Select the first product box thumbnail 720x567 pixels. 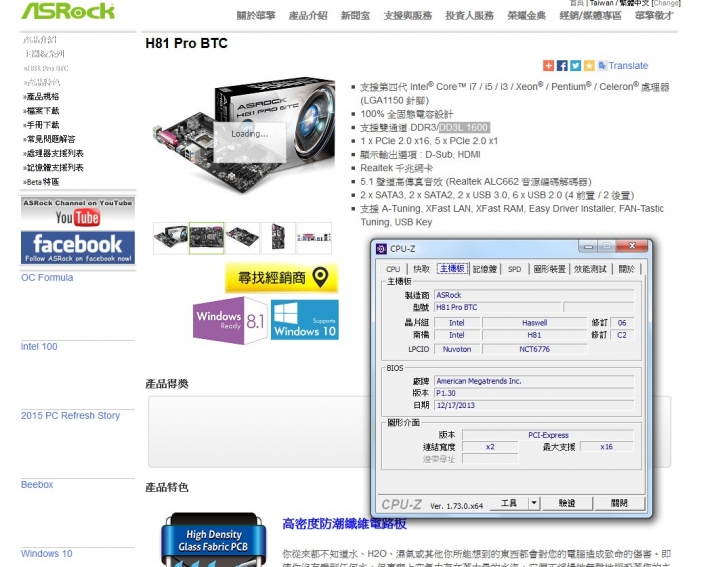pos(170,238)
